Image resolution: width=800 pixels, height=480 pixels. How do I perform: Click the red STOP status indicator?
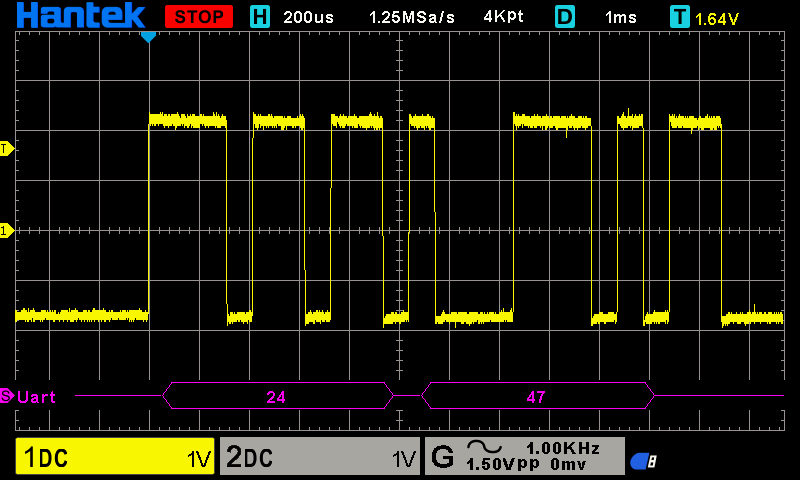(x=199, y=17)
